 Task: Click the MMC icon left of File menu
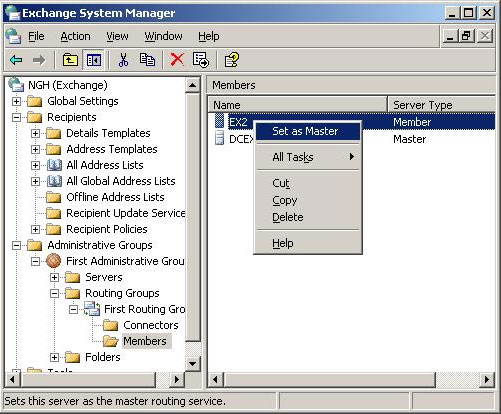pyautogui.click(x=13, y=36)
